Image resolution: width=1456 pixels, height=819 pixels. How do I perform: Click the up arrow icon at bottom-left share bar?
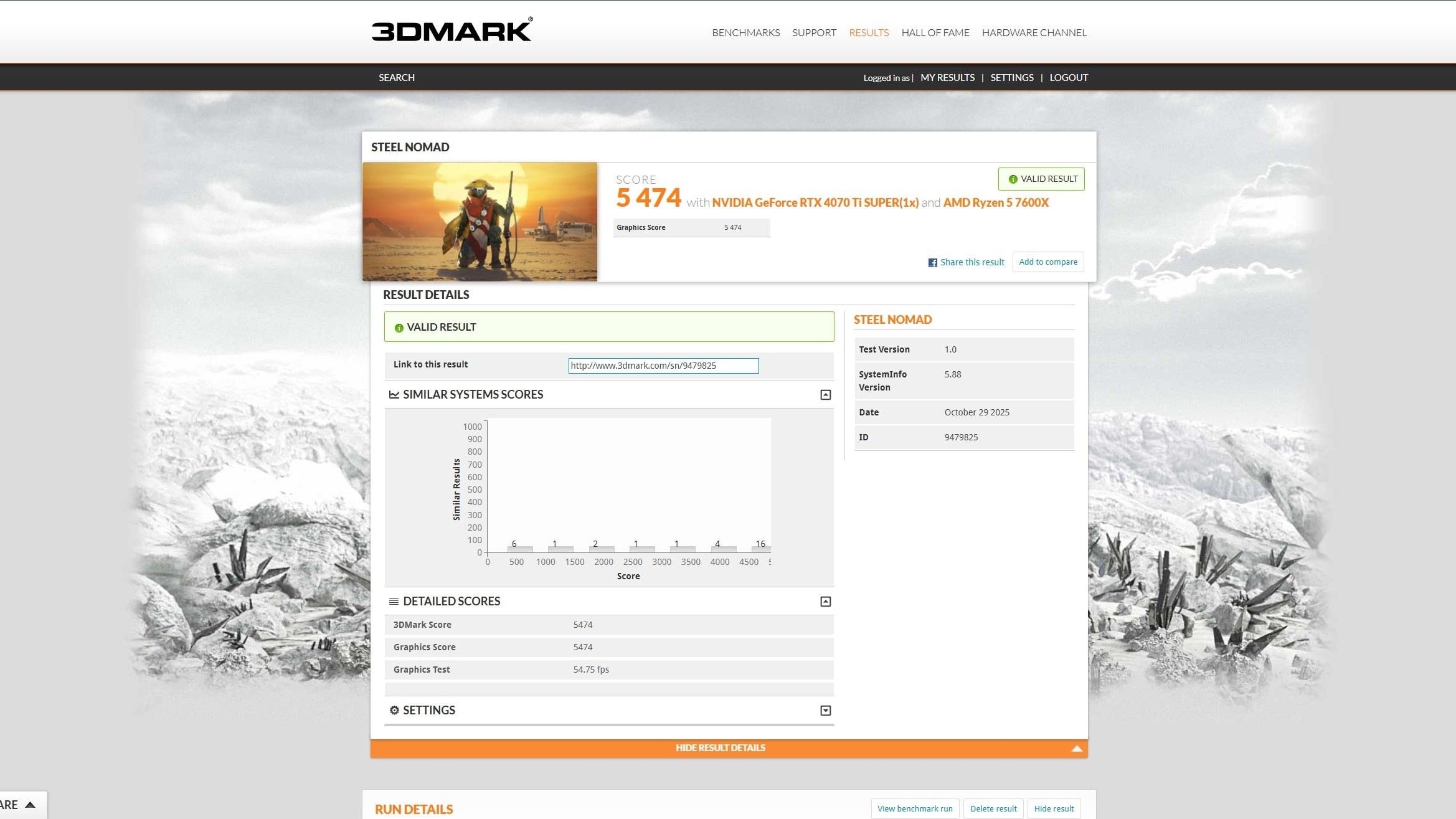[x=30, y=805]
